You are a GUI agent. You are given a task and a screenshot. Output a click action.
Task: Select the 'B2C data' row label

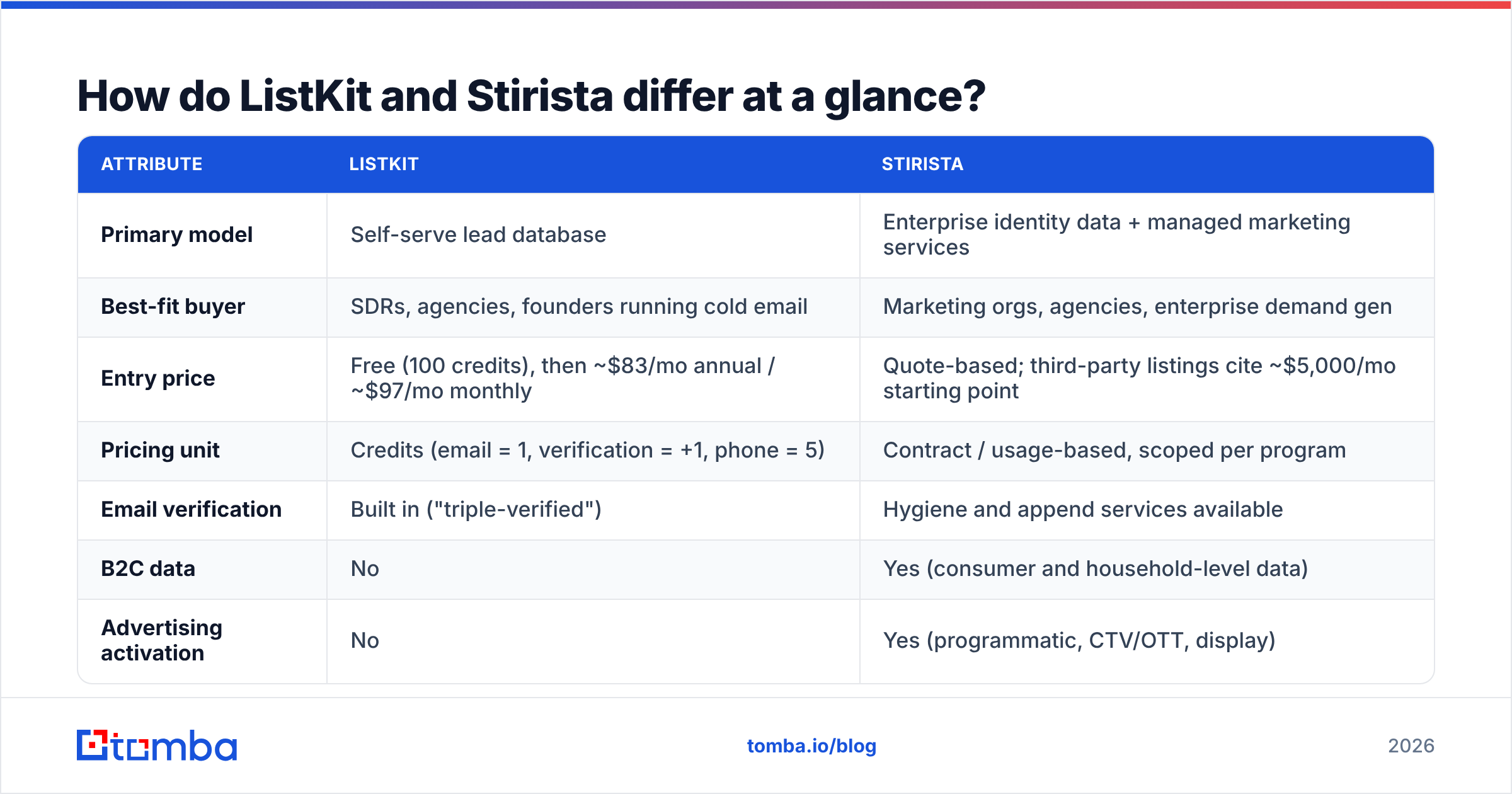(148, 569)
